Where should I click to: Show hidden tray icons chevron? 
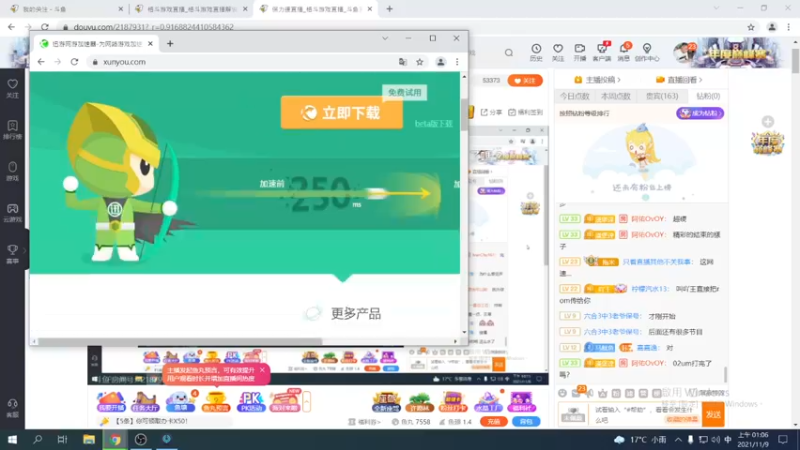click(678, 439)
